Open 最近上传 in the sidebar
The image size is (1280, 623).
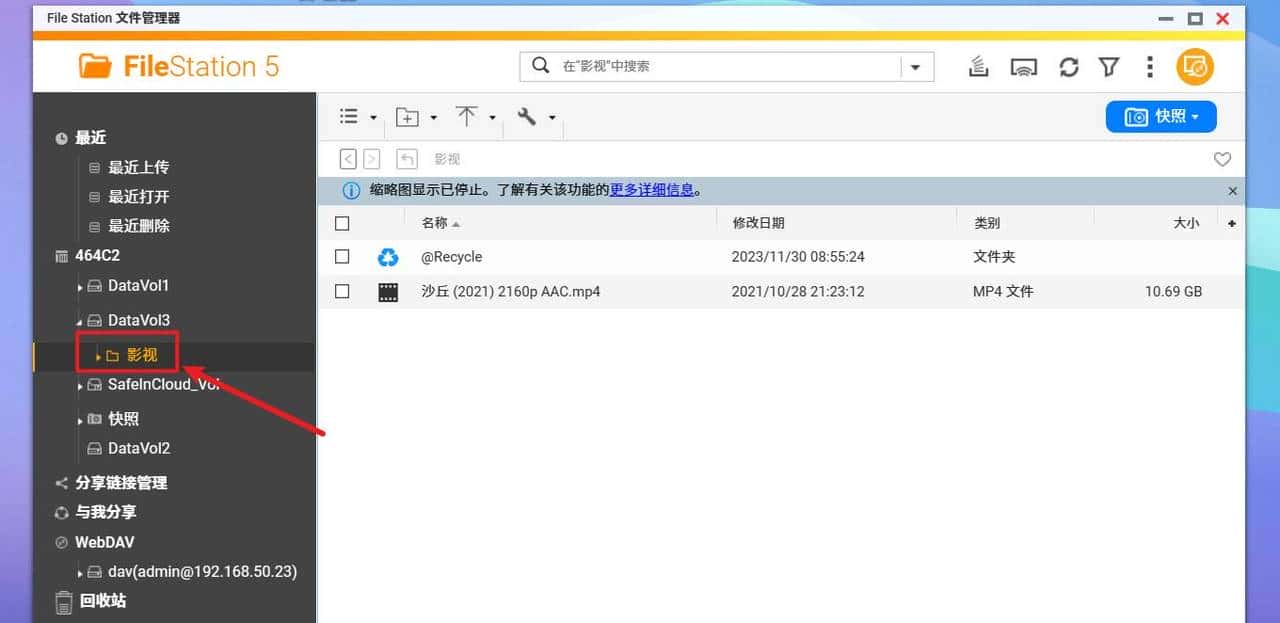point(139,168)
